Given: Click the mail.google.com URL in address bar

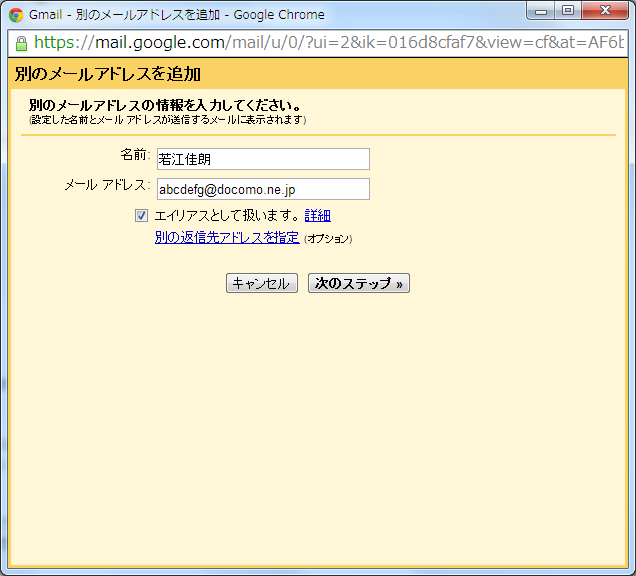Looking at the screenshot, I should [160, 43].
